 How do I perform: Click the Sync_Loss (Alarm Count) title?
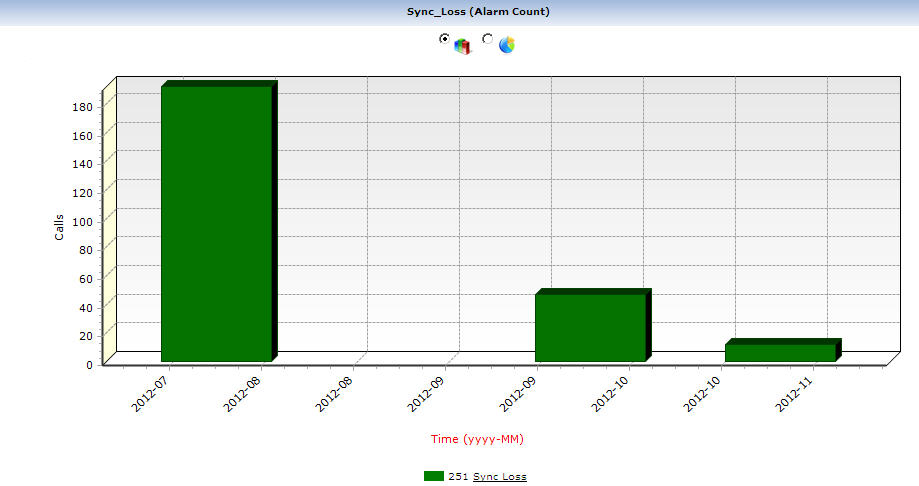pyautogui.click(x=478, y=12)
